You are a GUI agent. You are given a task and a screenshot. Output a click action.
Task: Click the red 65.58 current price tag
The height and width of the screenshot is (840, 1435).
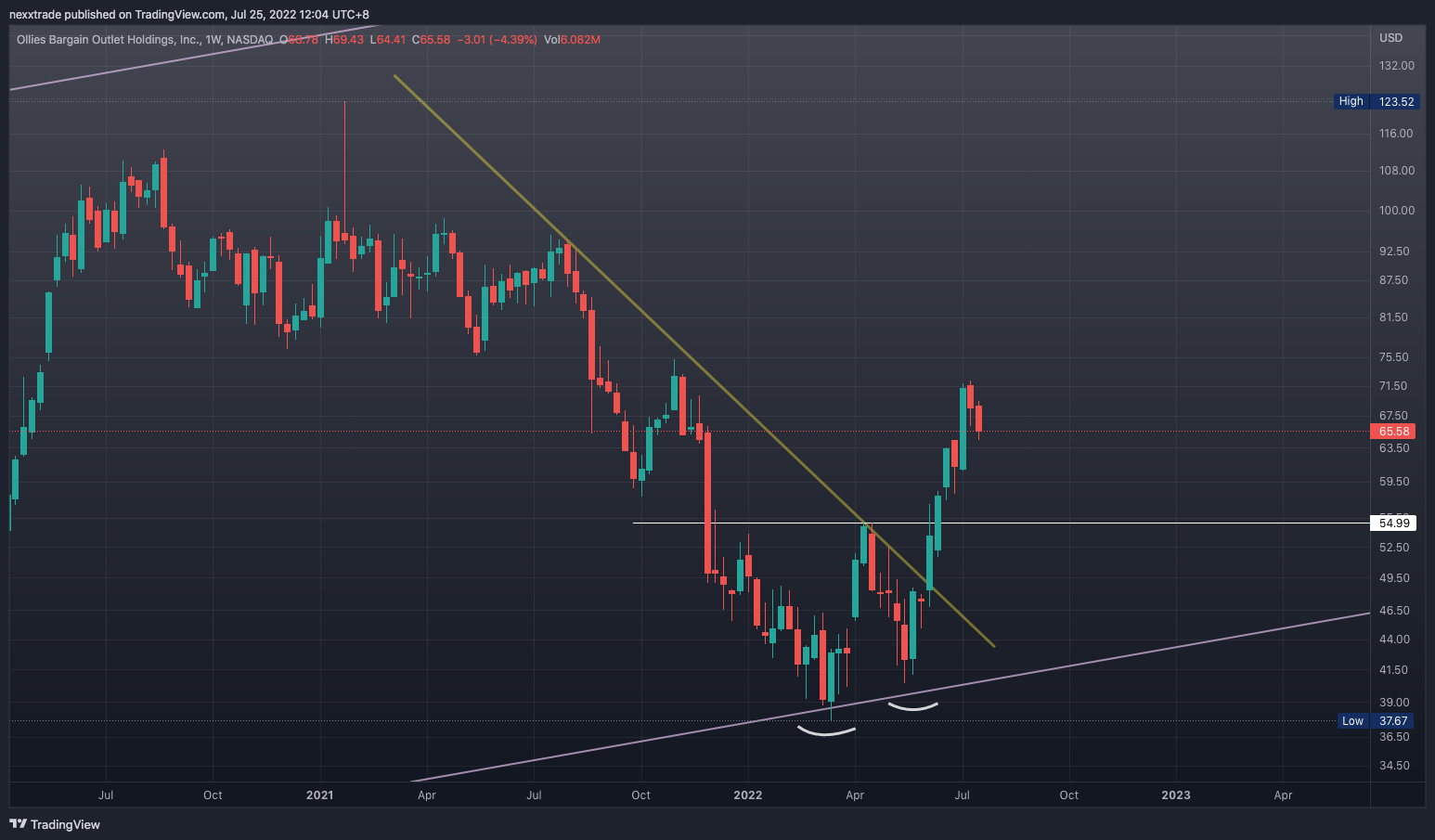coord(1394,432)
